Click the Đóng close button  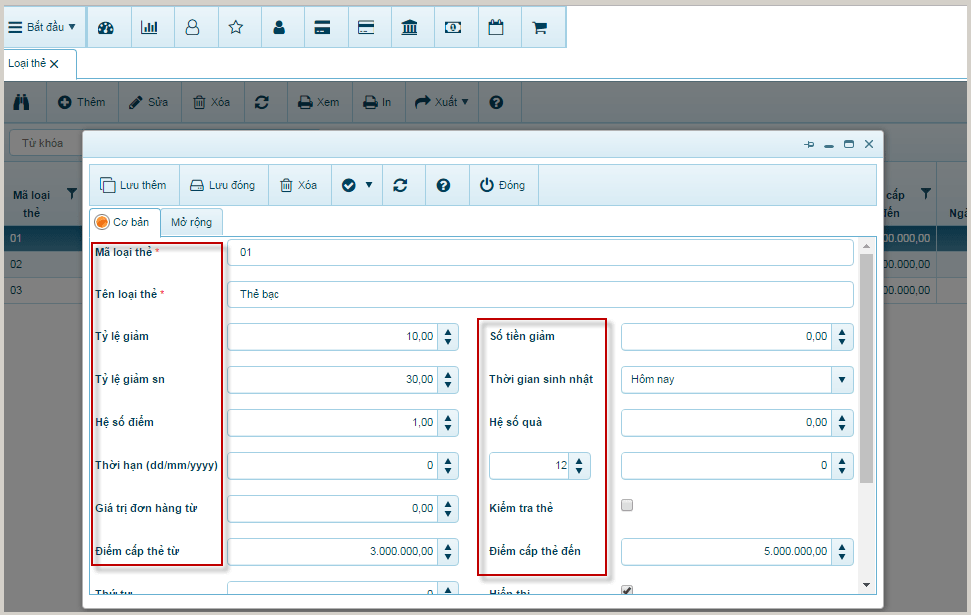coord(503,185)
